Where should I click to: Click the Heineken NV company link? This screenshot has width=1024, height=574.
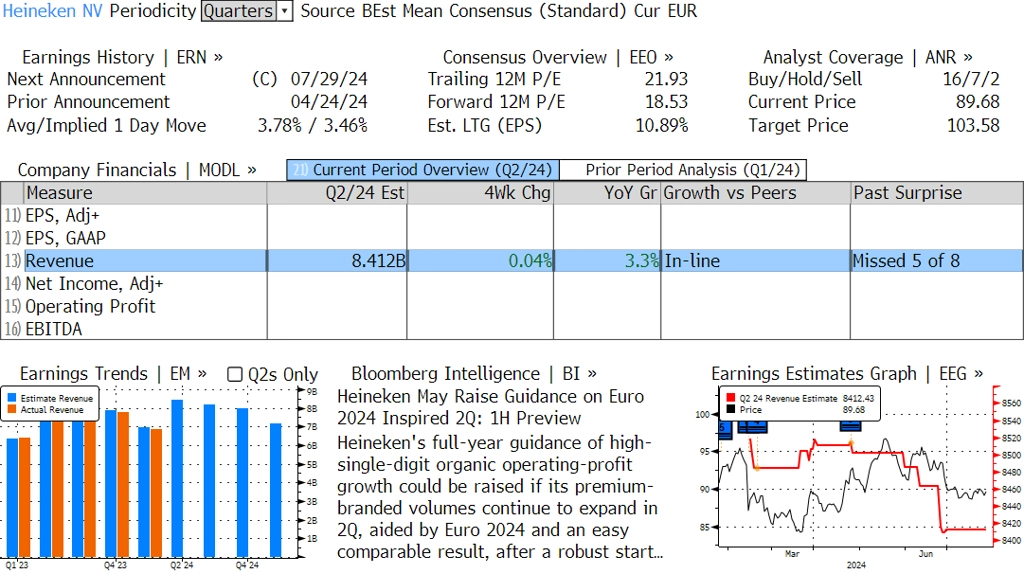(x=53, y=11)
